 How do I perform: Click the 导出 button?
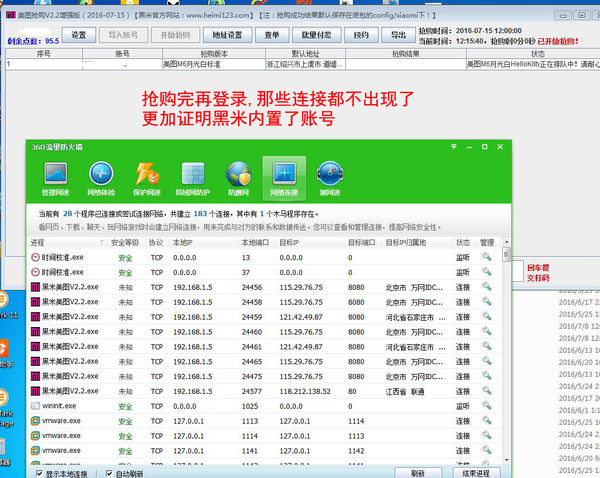click(398, 35)
